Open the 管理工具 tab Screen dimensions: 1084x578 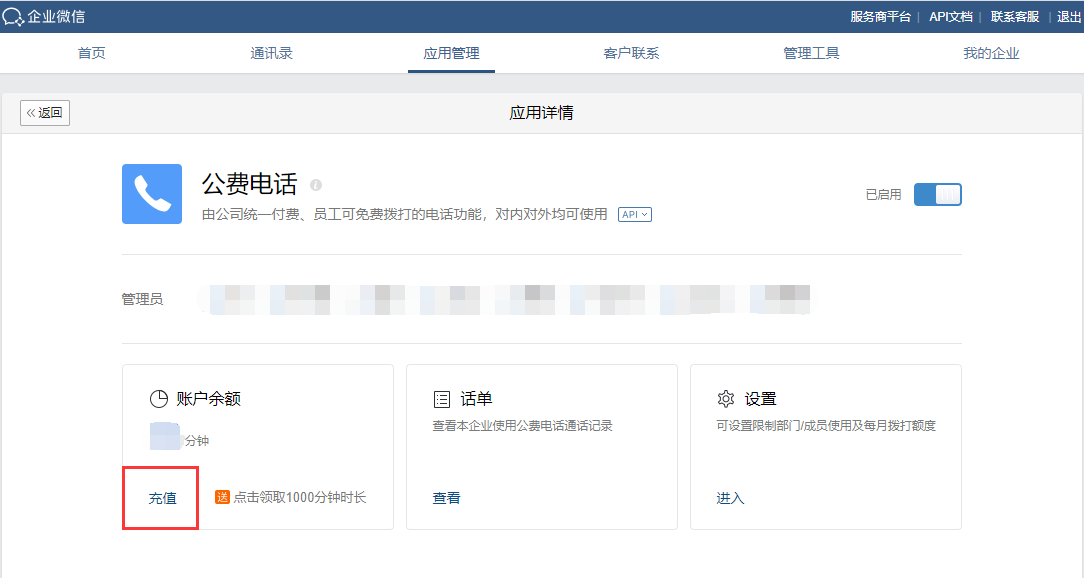coord(811,53)
